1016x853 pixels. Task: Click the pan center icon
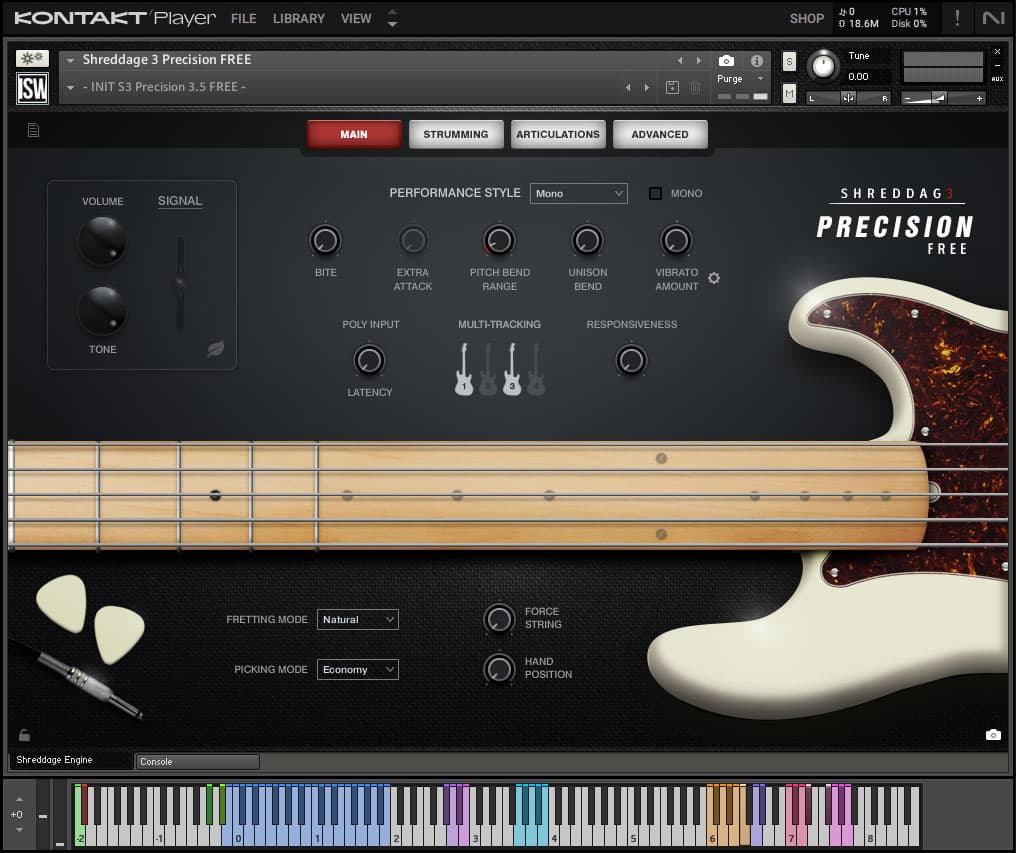[x=848, y=98]
